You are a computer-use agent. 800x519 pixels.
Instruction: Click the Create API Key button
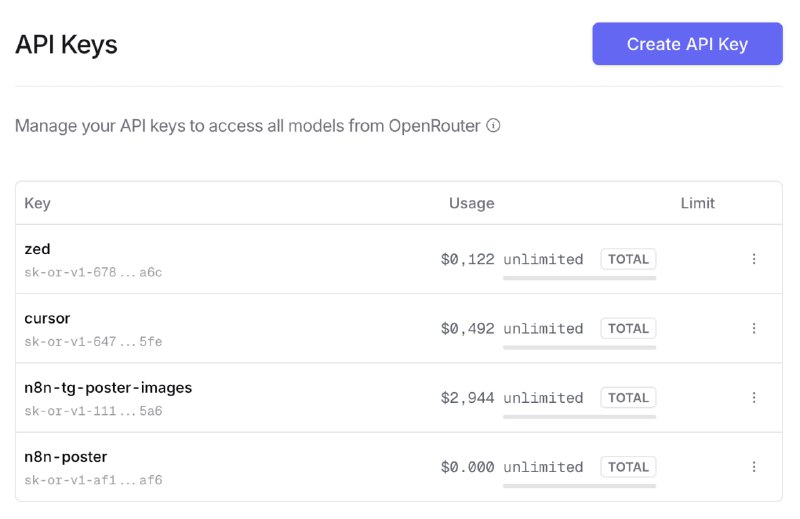point(687,44)
